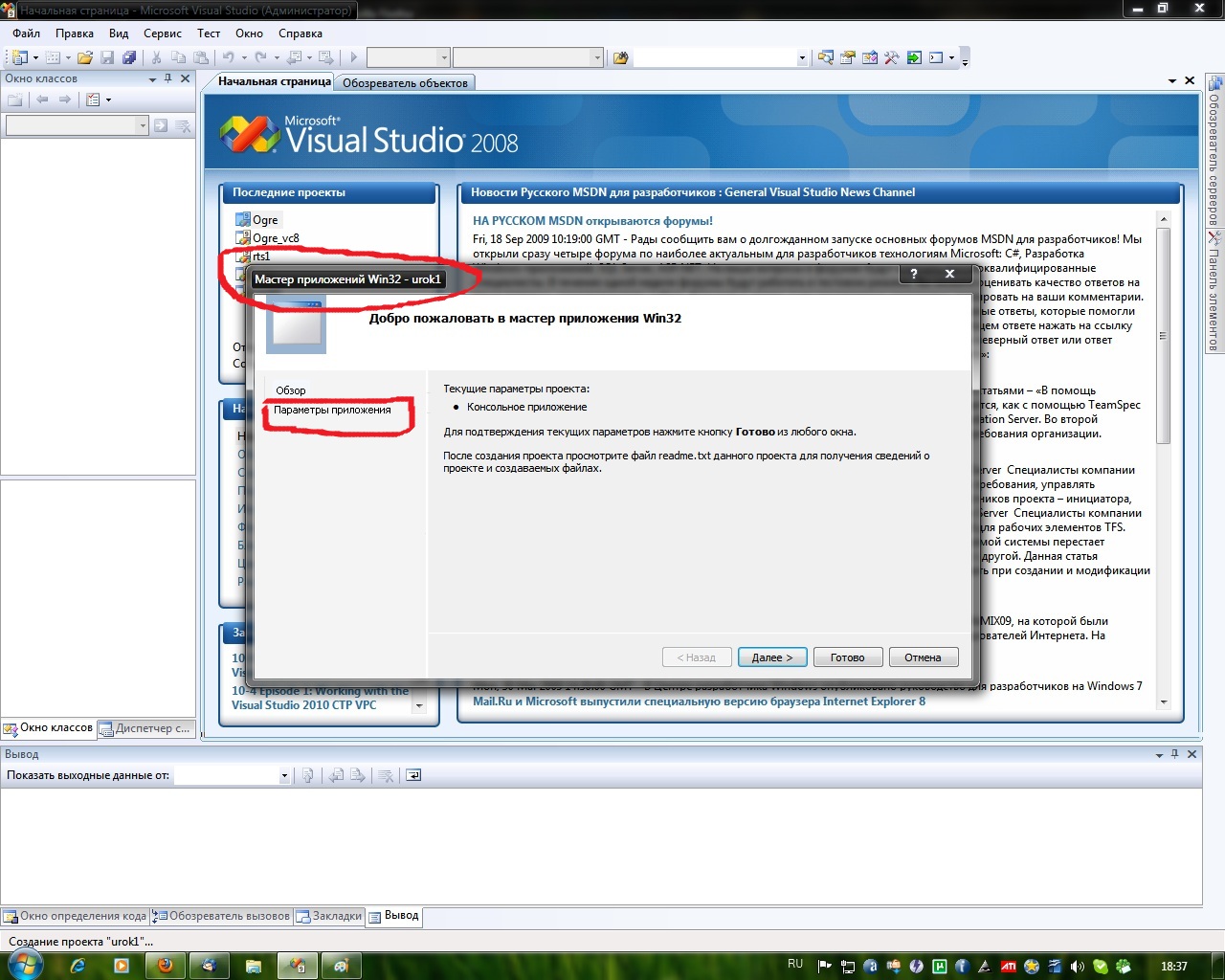Screen dimensions: 1225x980
Task: Open the Ogre recent project
Action: point(265,220)
